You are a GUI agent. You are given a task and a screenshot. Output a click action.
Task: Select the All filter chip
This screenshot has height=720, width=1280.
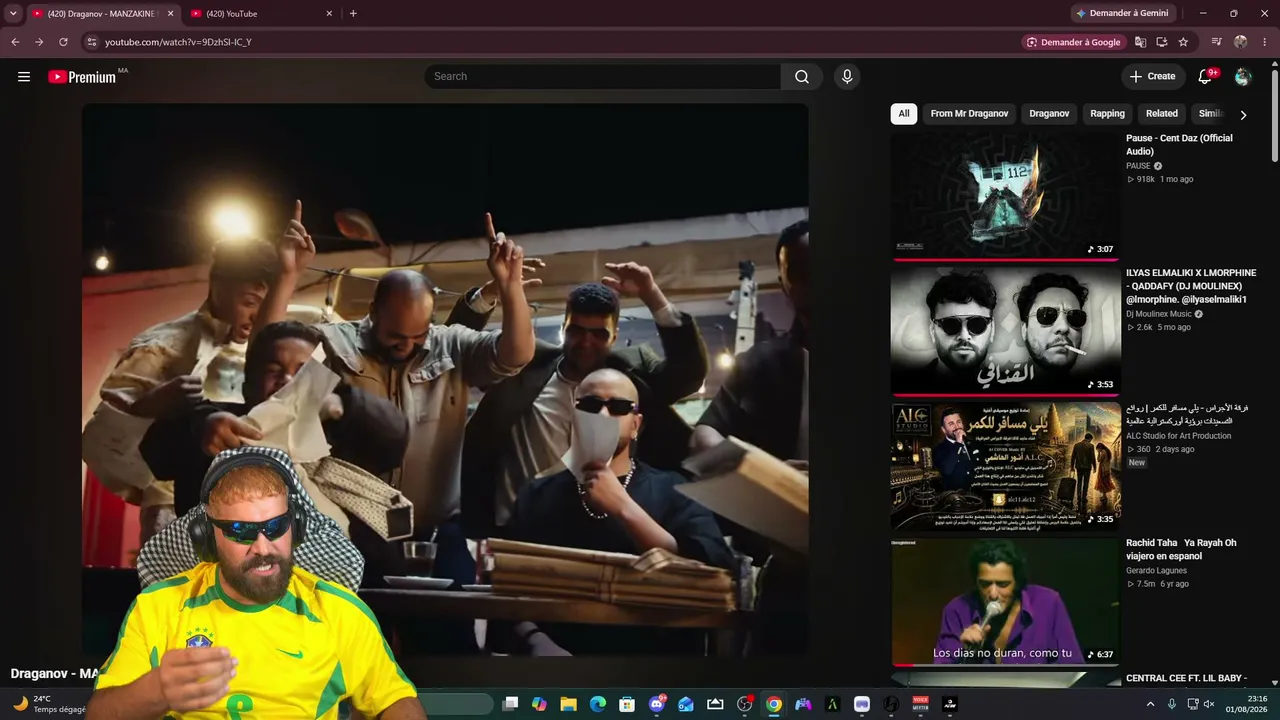(x=904, y=114)
